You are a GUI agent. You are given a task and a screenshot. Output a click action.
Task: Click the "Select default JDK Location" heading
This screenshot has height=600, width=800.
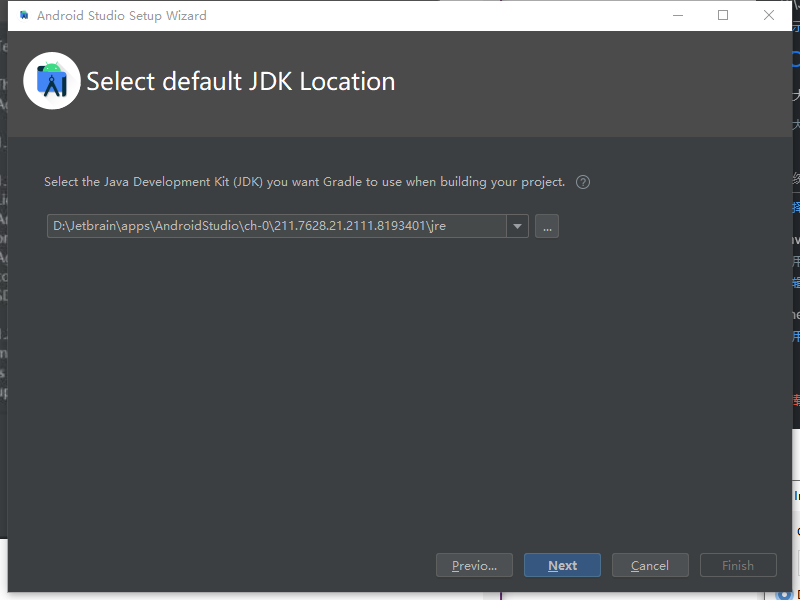click(x=240, y=82)
